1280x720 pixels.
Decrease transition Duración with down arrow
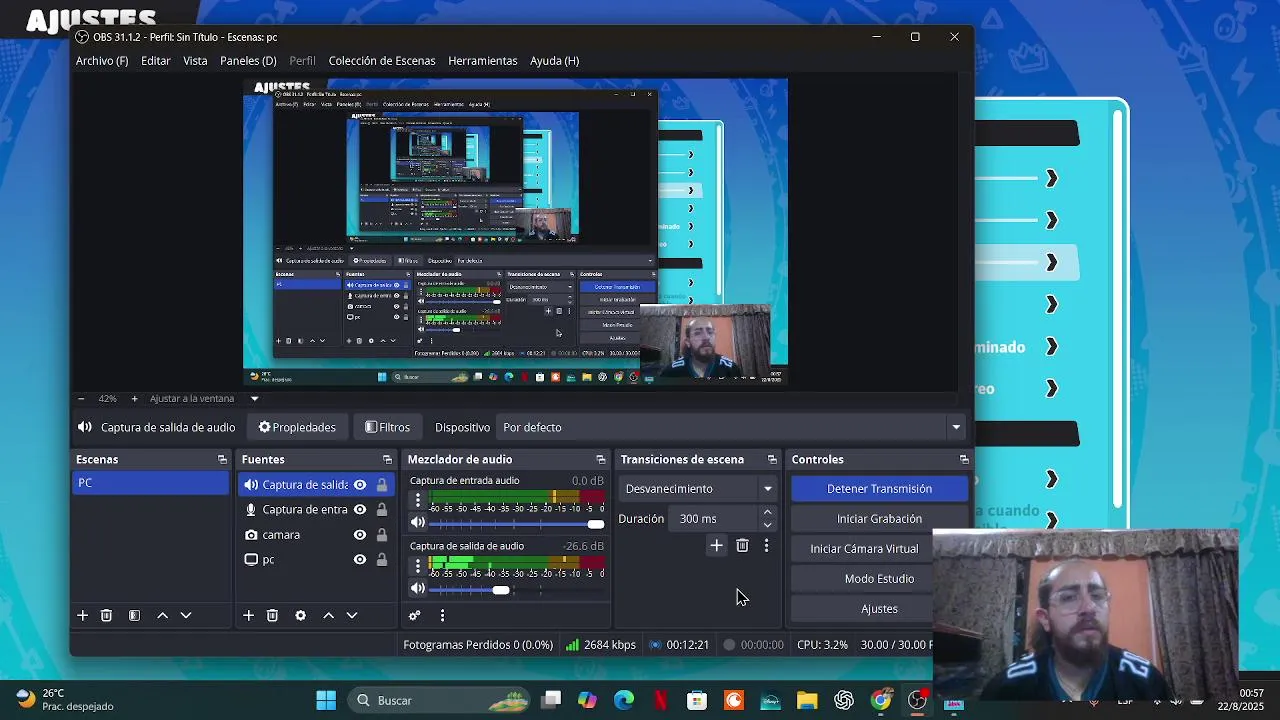(767, 525)
